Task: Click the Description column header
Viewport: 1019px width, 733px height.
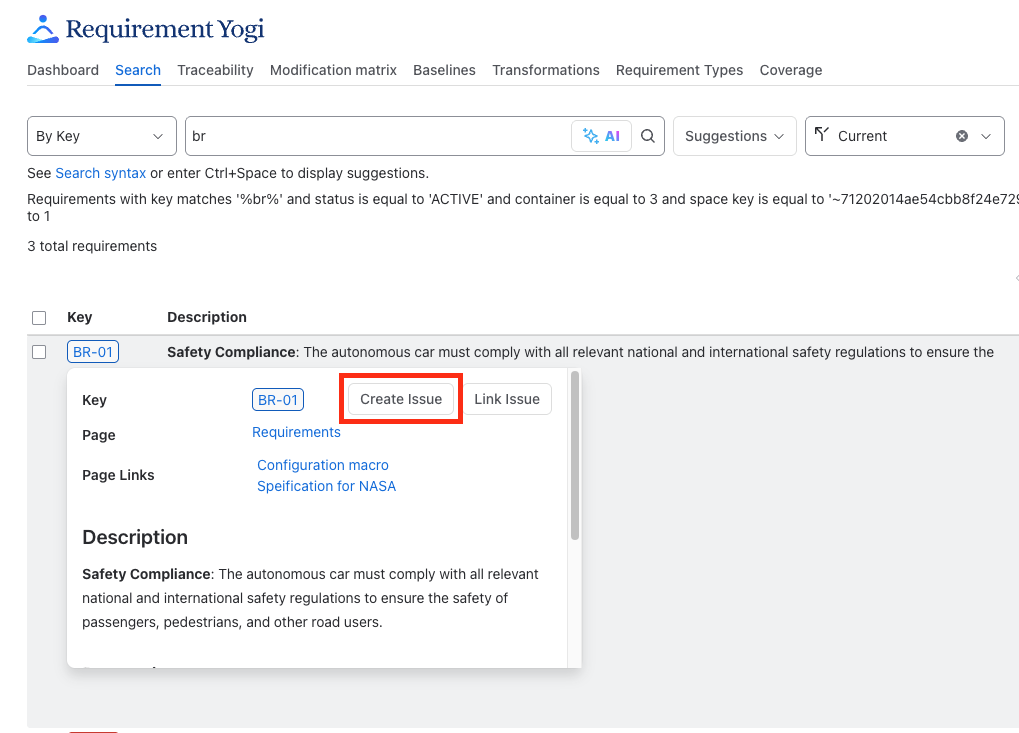Action: coord(207,317)
